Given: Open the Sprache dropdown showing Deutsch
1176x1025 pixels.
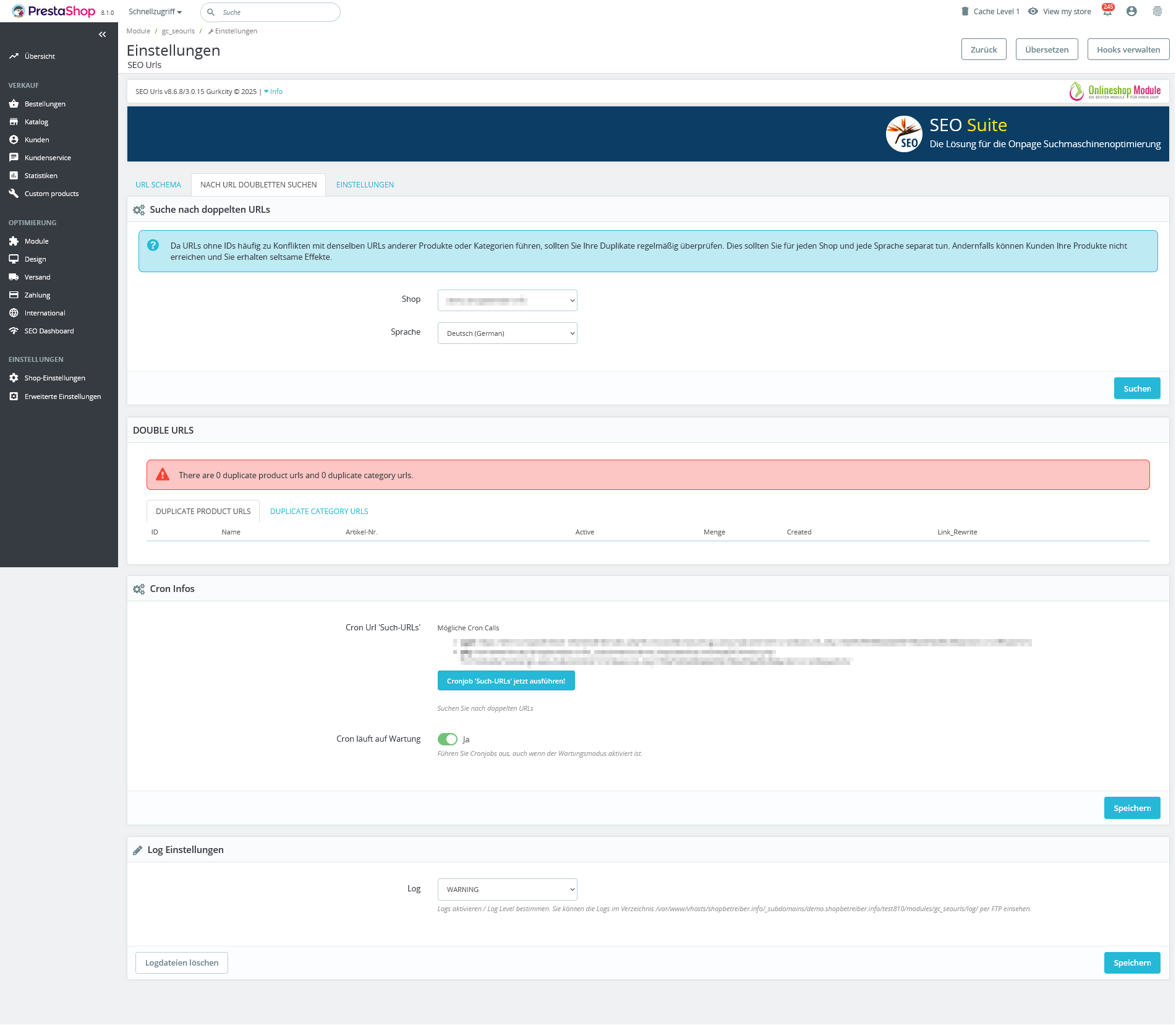Looking at the screenshot, I should click(507, 333).
